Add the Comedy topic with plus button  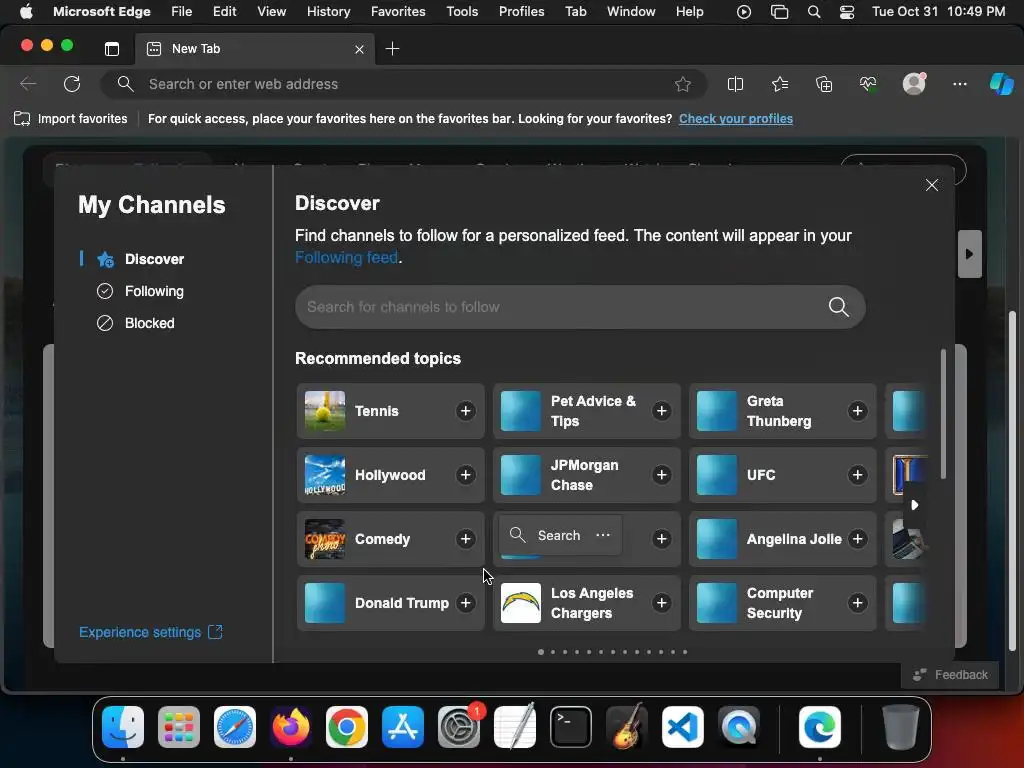pos(466,539)
